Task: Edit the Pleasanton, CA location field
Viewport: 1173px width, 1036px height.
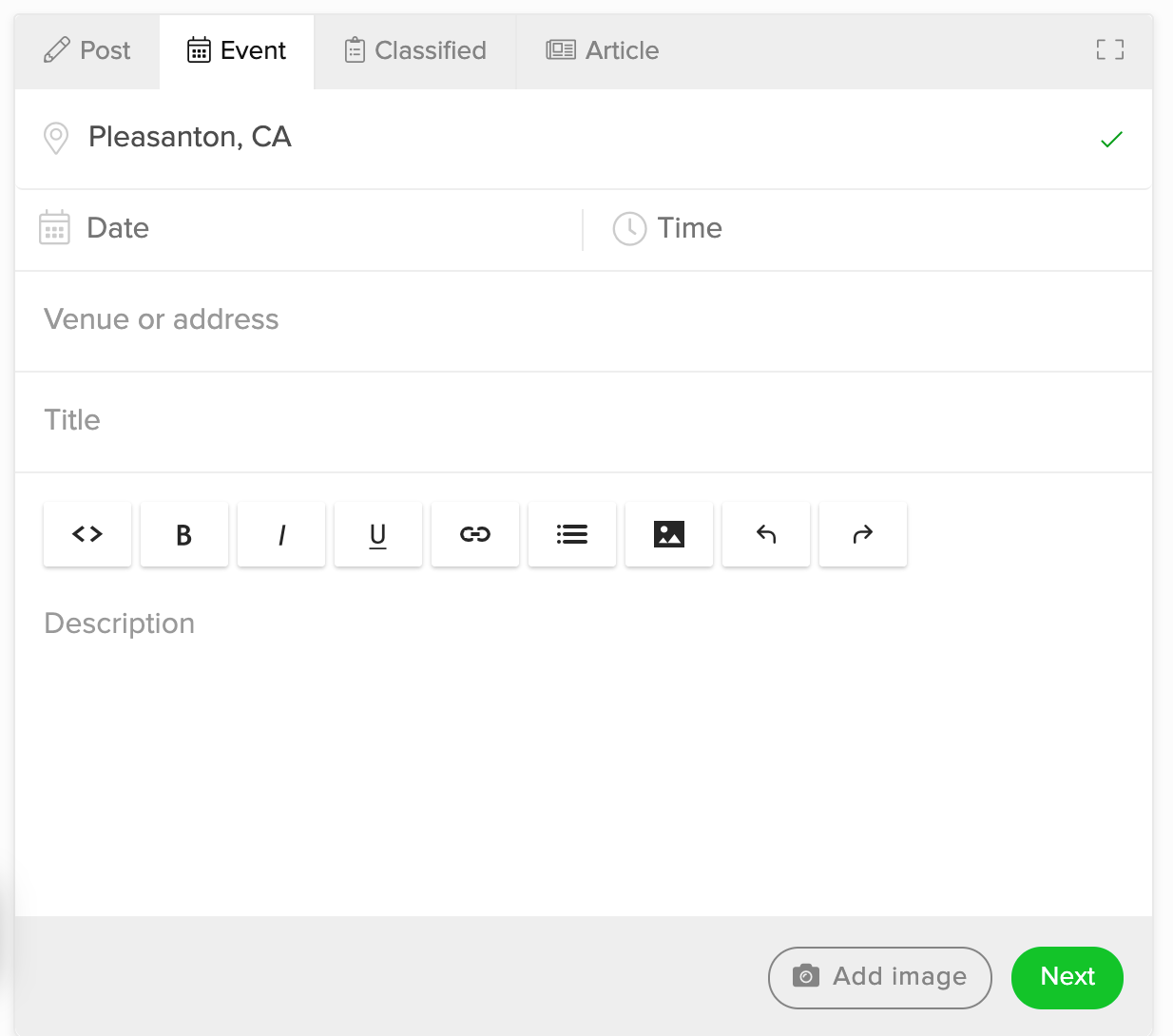Action: point(570,138)
